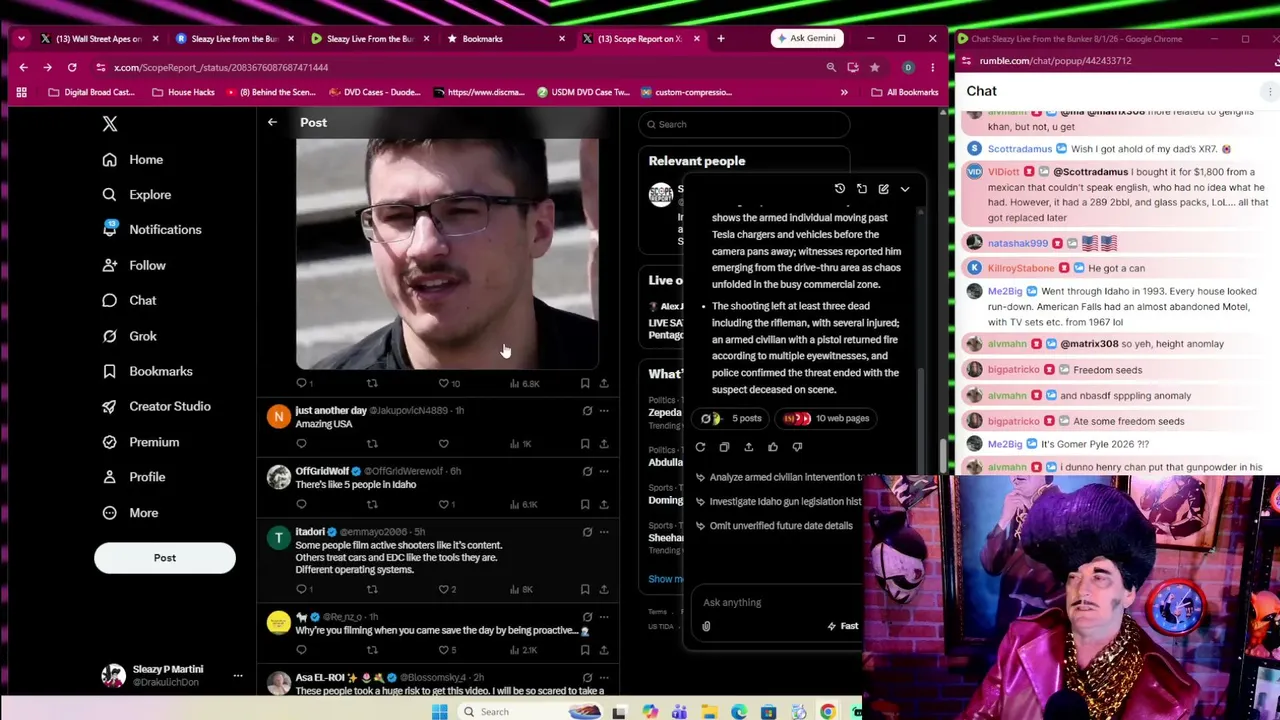Give thumbs down to Grok response
The image size is (1280, 720).
pyautogui.click(x=797, y=447)
